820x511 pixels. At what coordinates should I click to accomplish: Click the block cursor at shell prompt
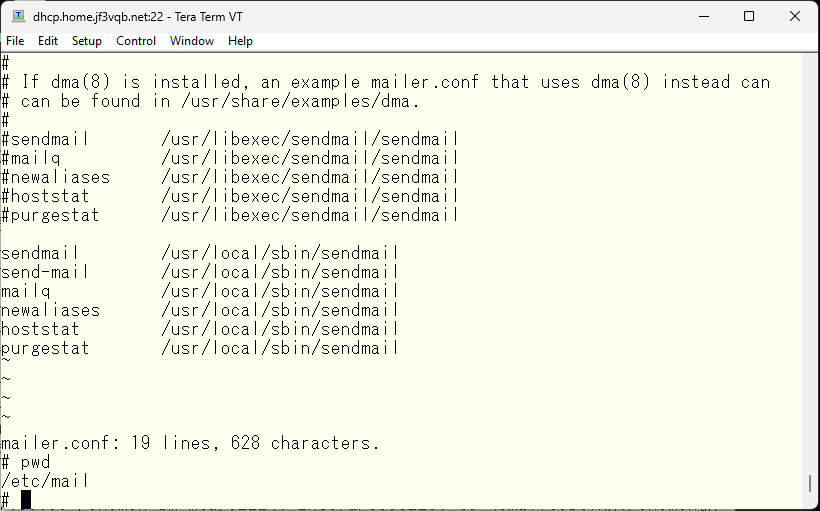pyautogui.click(x=26, y=500)
